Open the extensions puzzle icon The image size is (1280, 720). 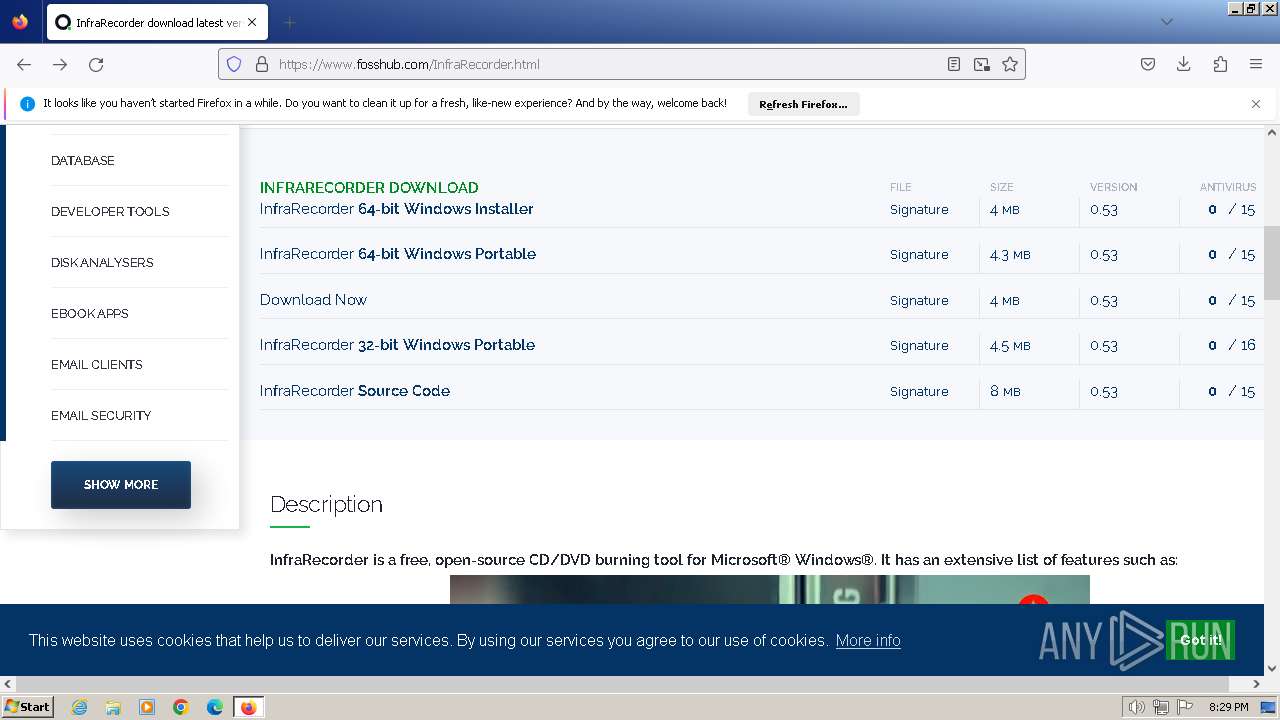(1220, 64)
